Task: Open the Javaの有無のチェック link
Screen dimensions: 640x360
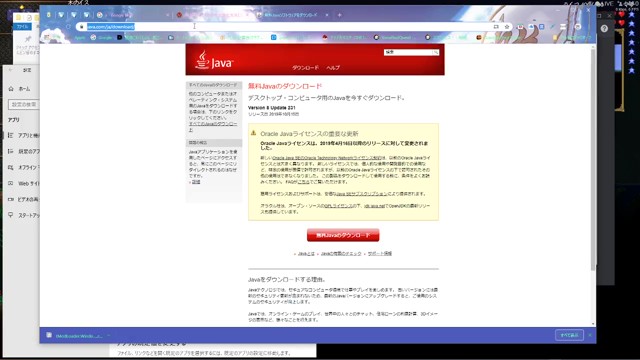Action: click(341, 253)
